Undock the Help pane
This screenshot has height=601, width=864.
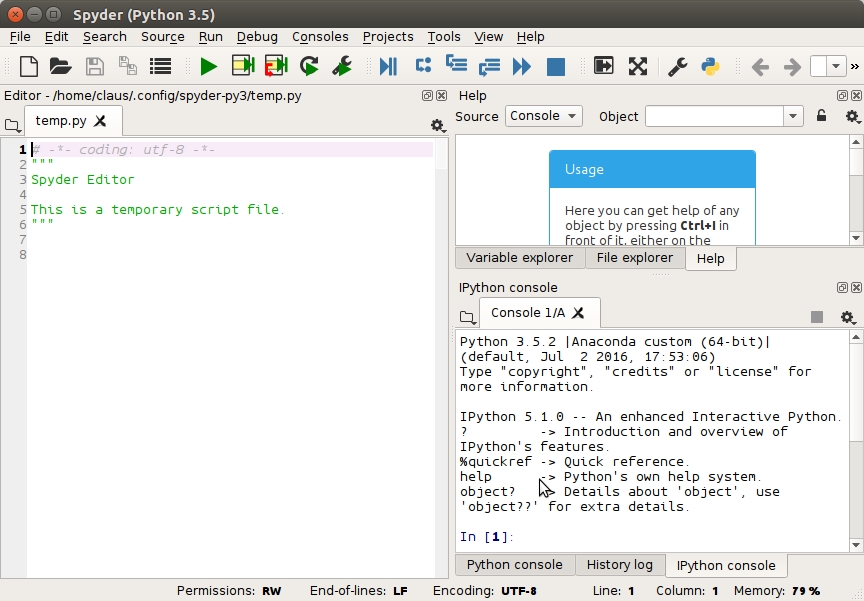pos(842,95)
